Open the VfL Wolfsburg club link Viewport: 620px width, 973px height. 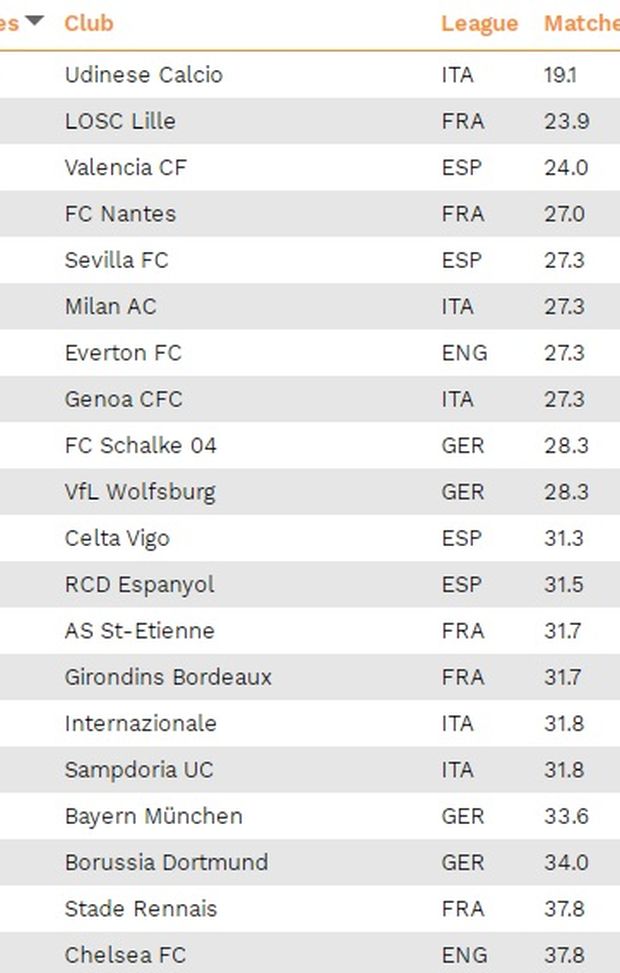(x=140, y=492)
